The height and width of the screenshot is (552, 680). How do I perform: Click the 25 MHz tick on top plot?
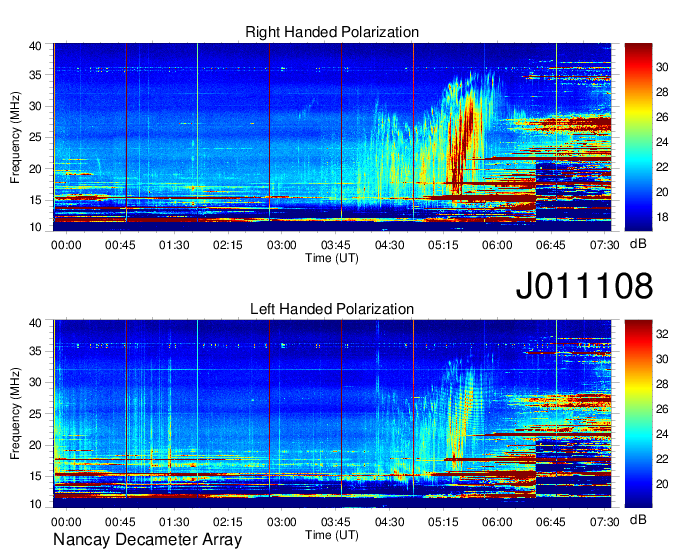click(35, 138)
